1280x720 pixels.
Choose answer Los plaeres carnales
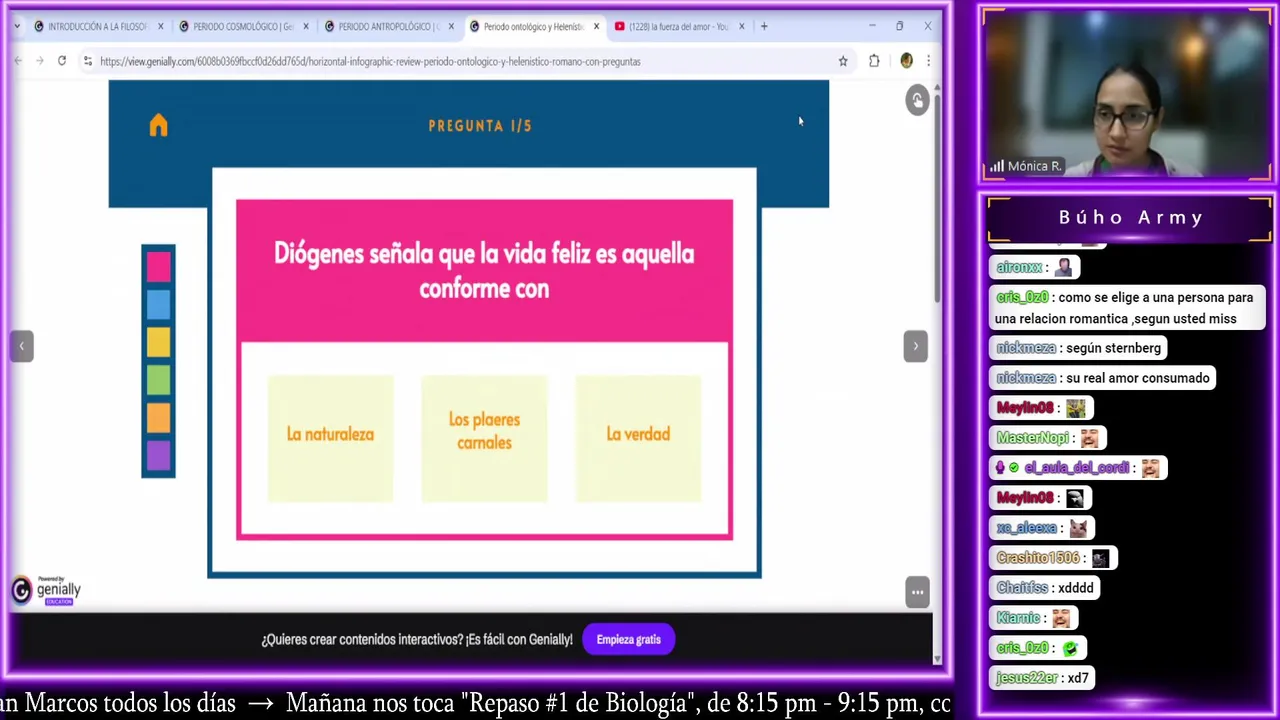pyautogui.click(x=484, y=437)
